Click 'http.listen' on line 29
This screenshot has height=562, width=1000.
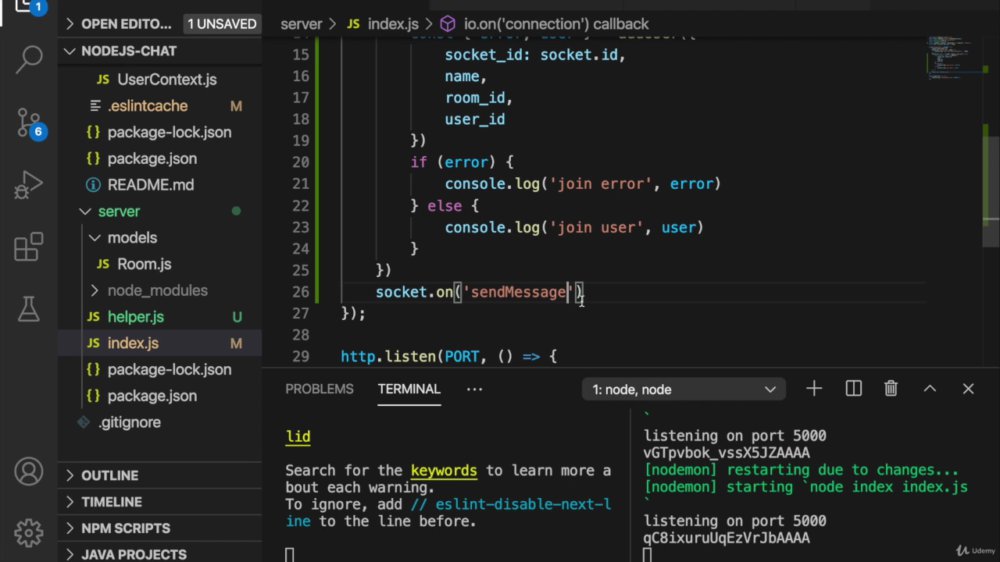tap(388, 357)
